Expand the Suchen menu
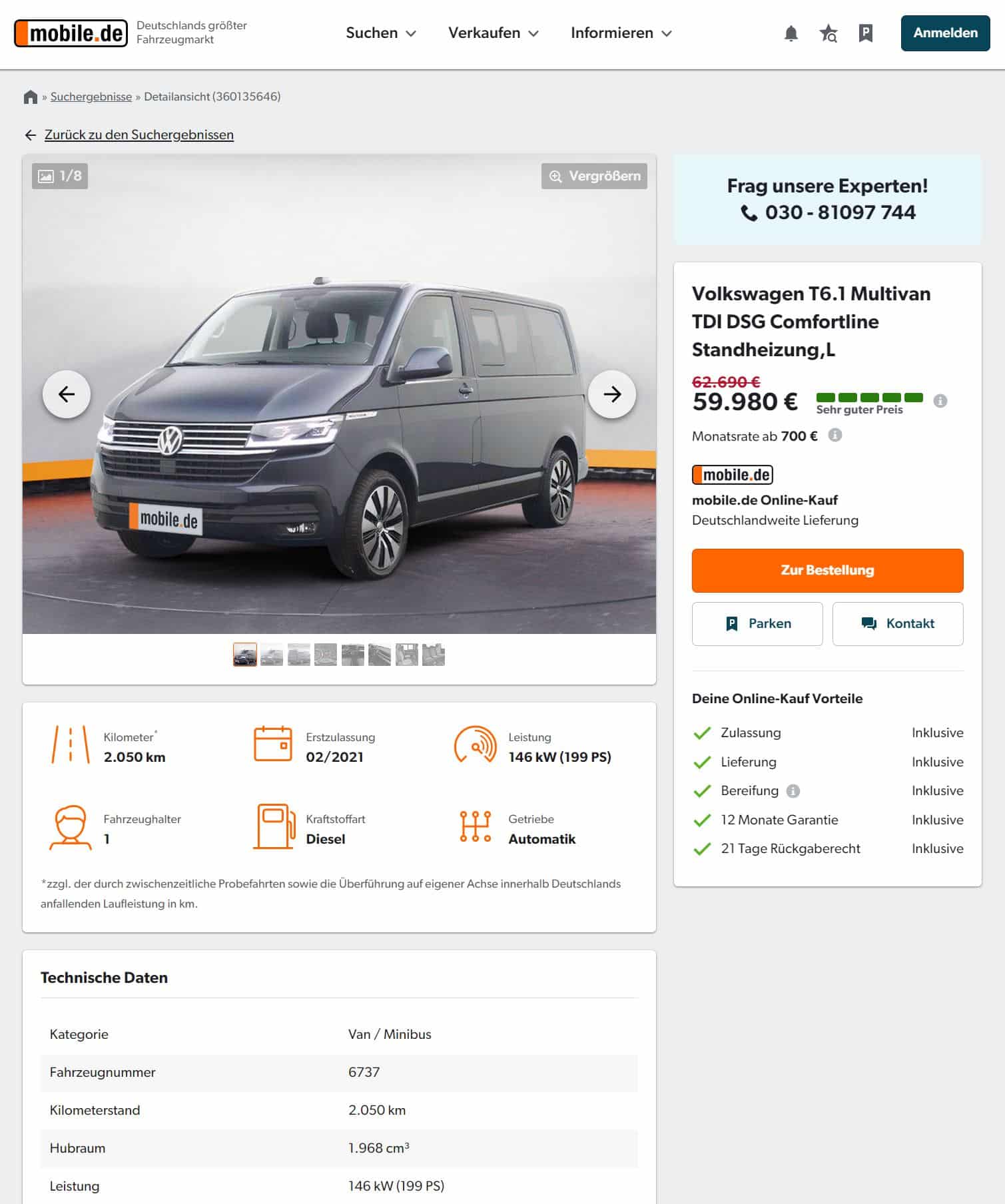The height and width of the screenshot is (1204, 1005). [x=381, y=33]
